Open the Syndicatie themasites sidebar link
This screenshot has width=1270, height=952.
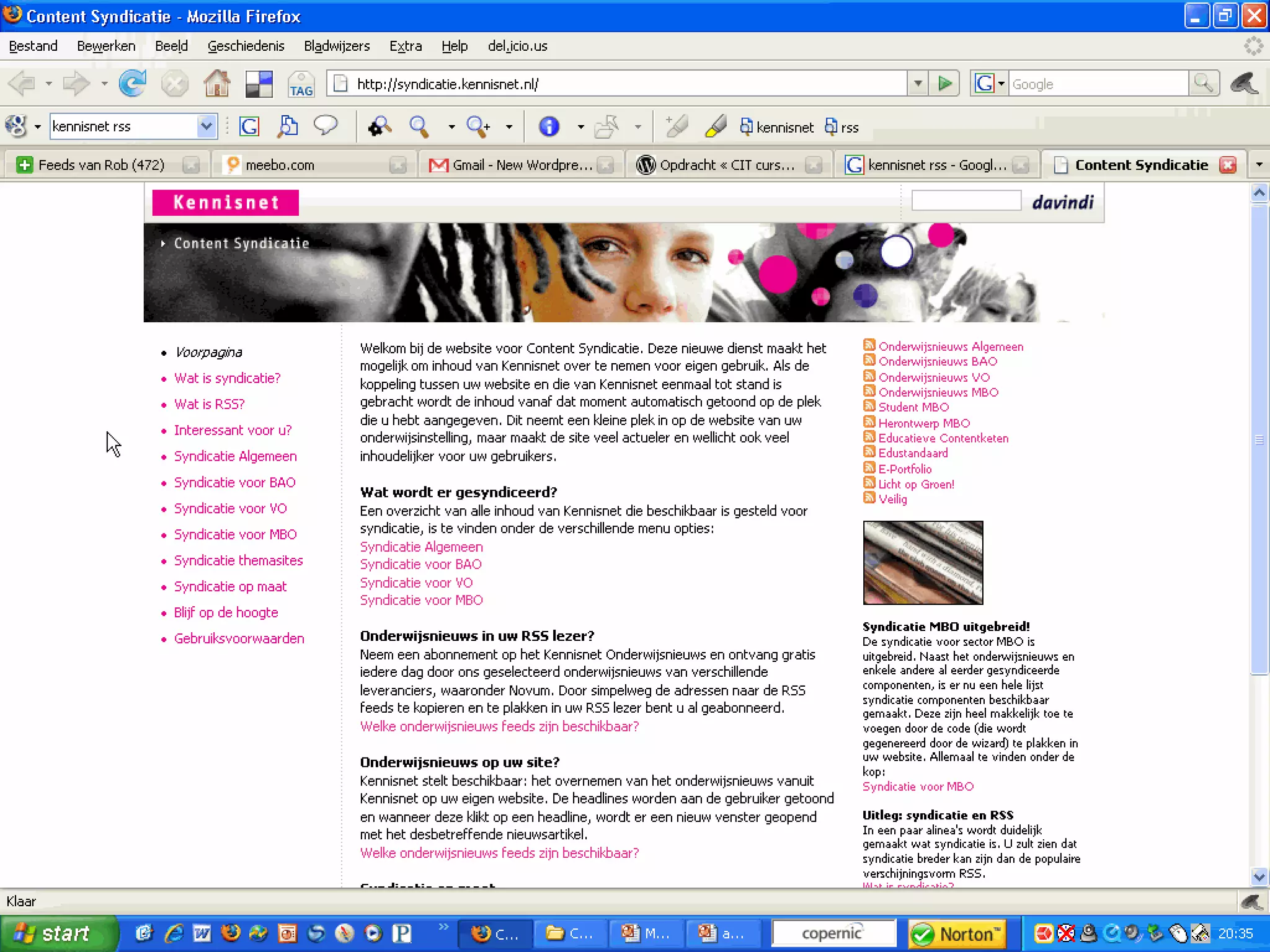[238, 560]
